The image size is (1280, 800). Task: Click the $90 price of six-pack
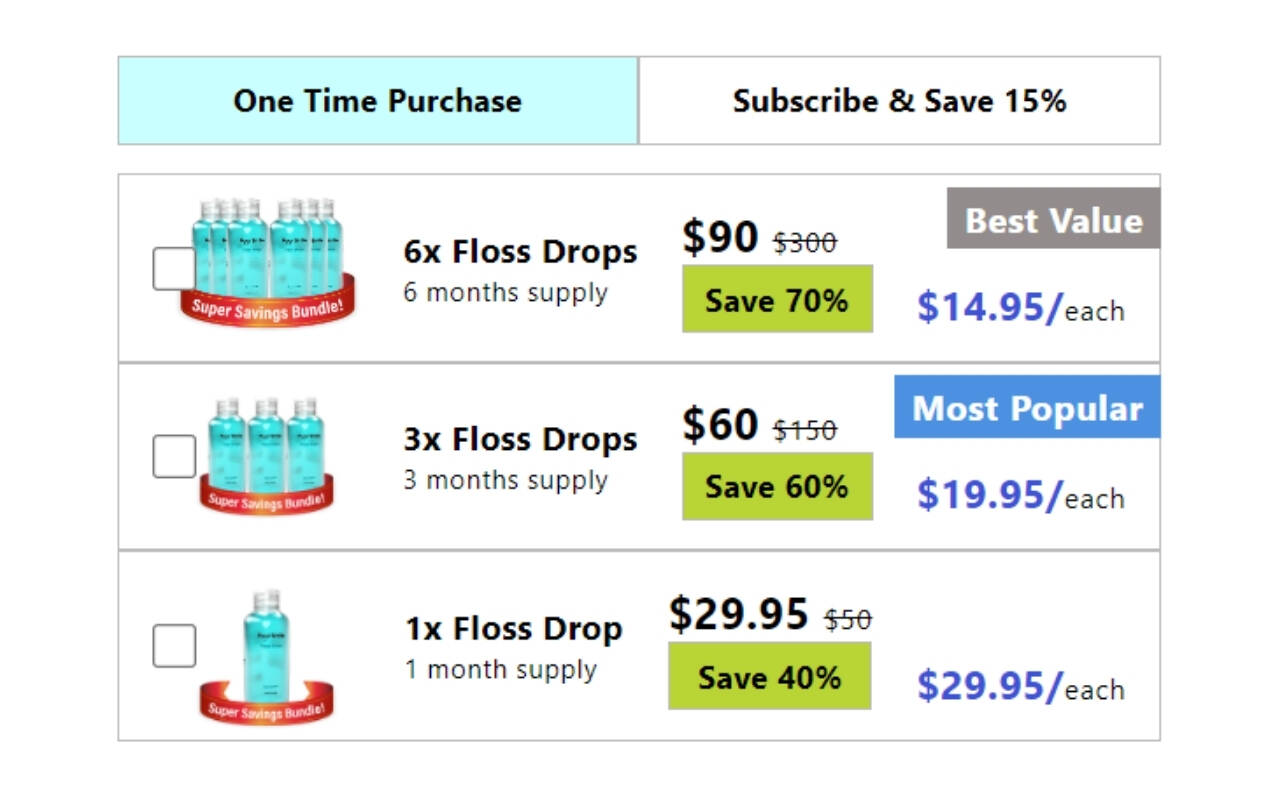point(720,237)
